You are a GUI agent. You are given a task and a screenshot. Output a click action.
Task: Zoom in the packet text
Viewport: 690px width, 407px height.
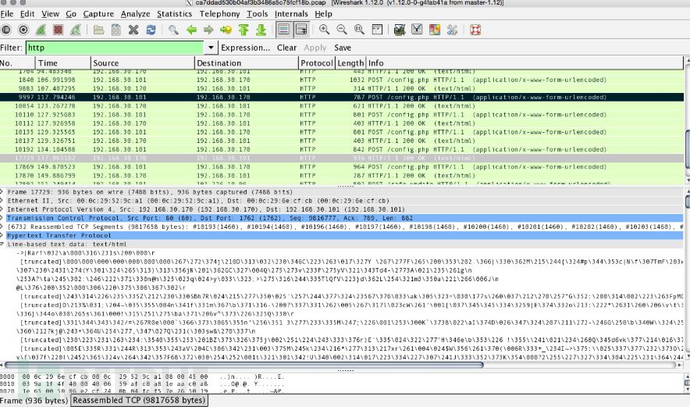point(324,30)
